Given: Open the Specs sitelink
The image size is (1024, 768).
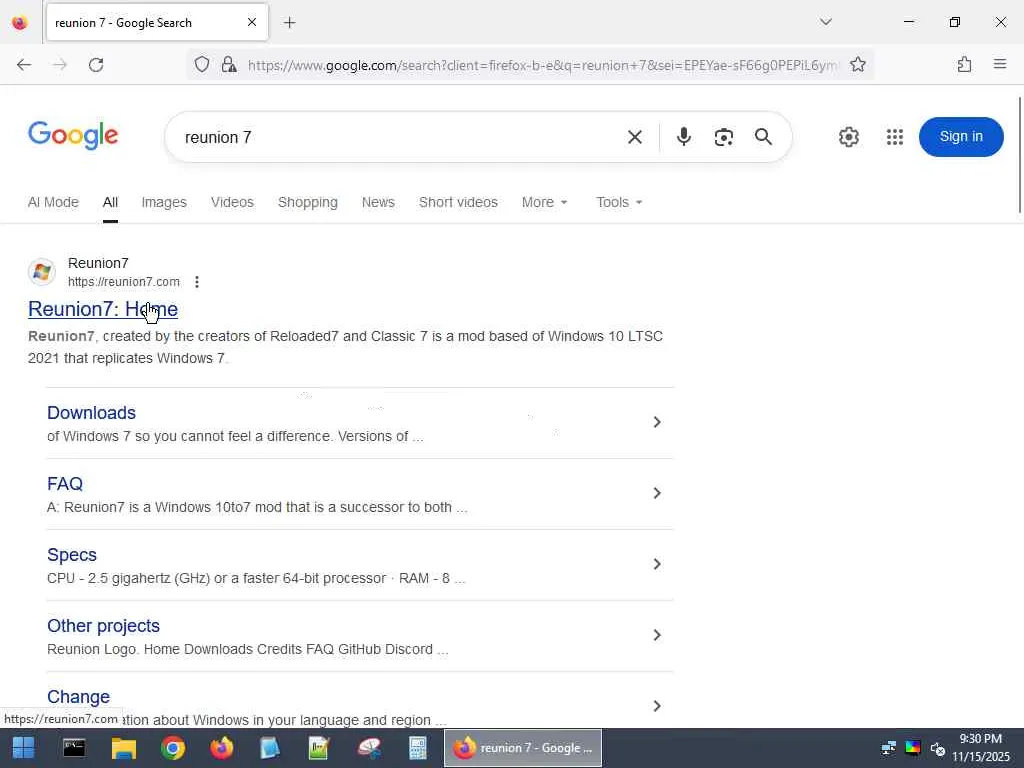Looking at the screenshot, I should pyautogui.click(x=72, y=555).
